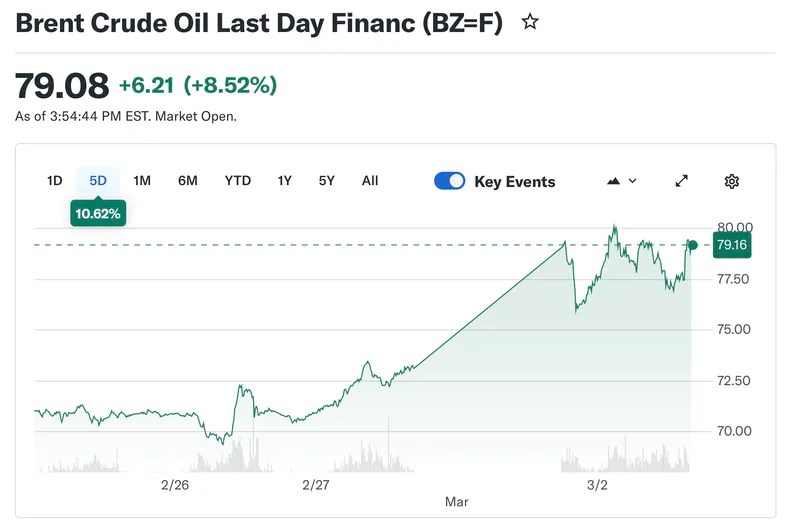The height and width of the screenshot is (529, 790).
Task: Click the 2/26 date axis label
Action: [x=175, y=485]
